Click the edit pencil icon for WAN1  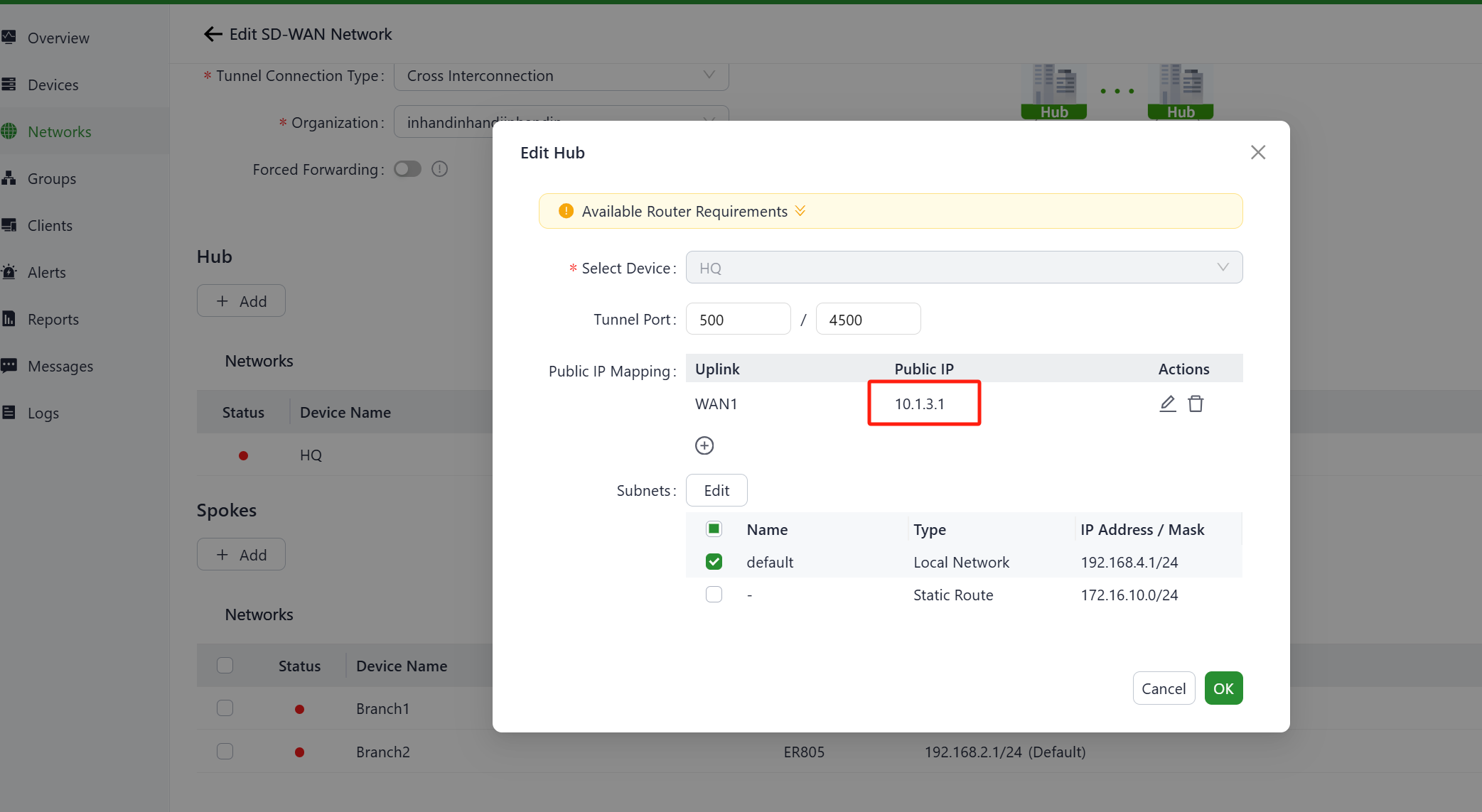[1167, 404]
